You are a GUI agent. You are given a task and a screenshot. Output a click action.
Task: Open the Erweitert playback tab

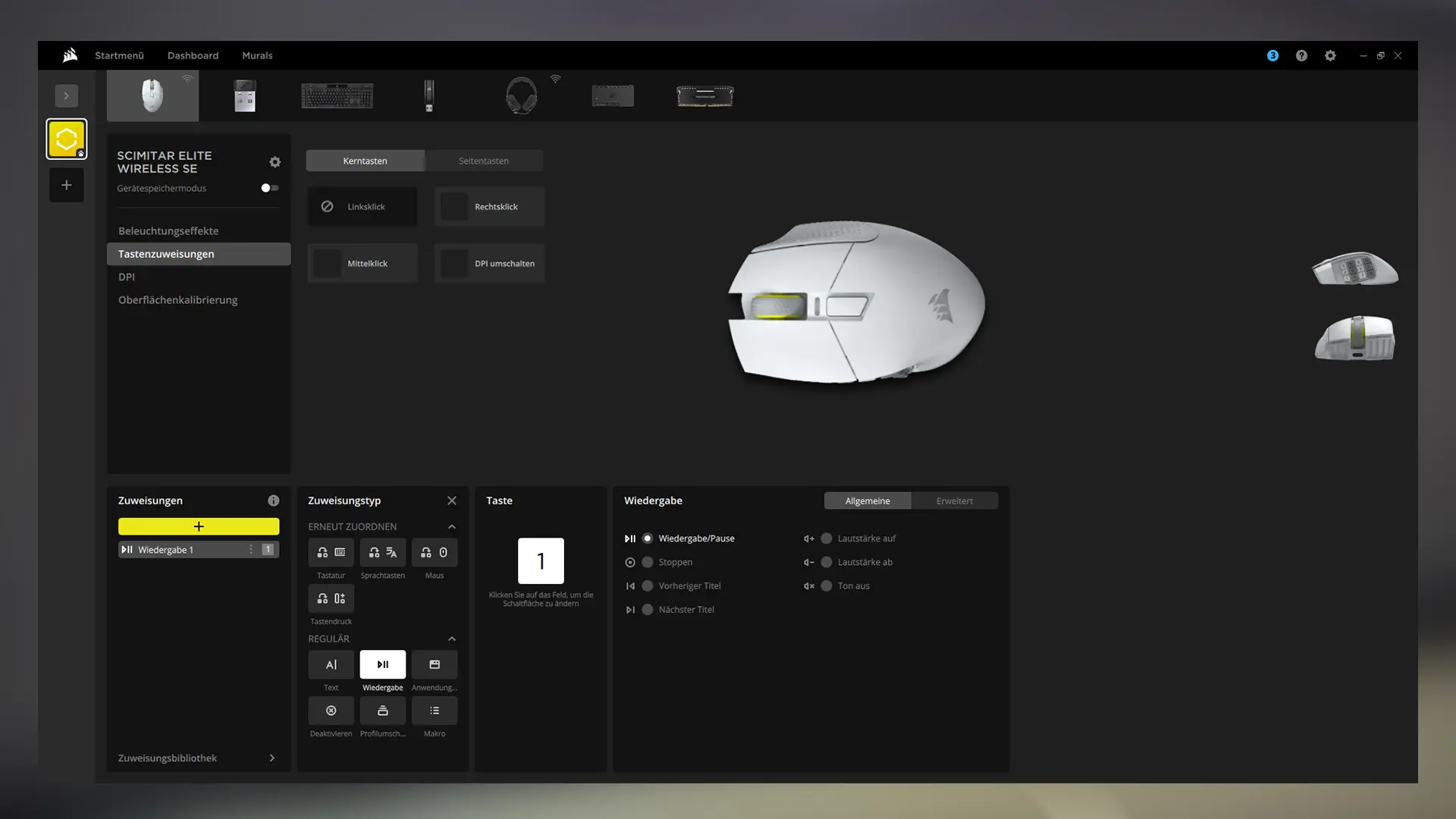click(x=954, y=500)
